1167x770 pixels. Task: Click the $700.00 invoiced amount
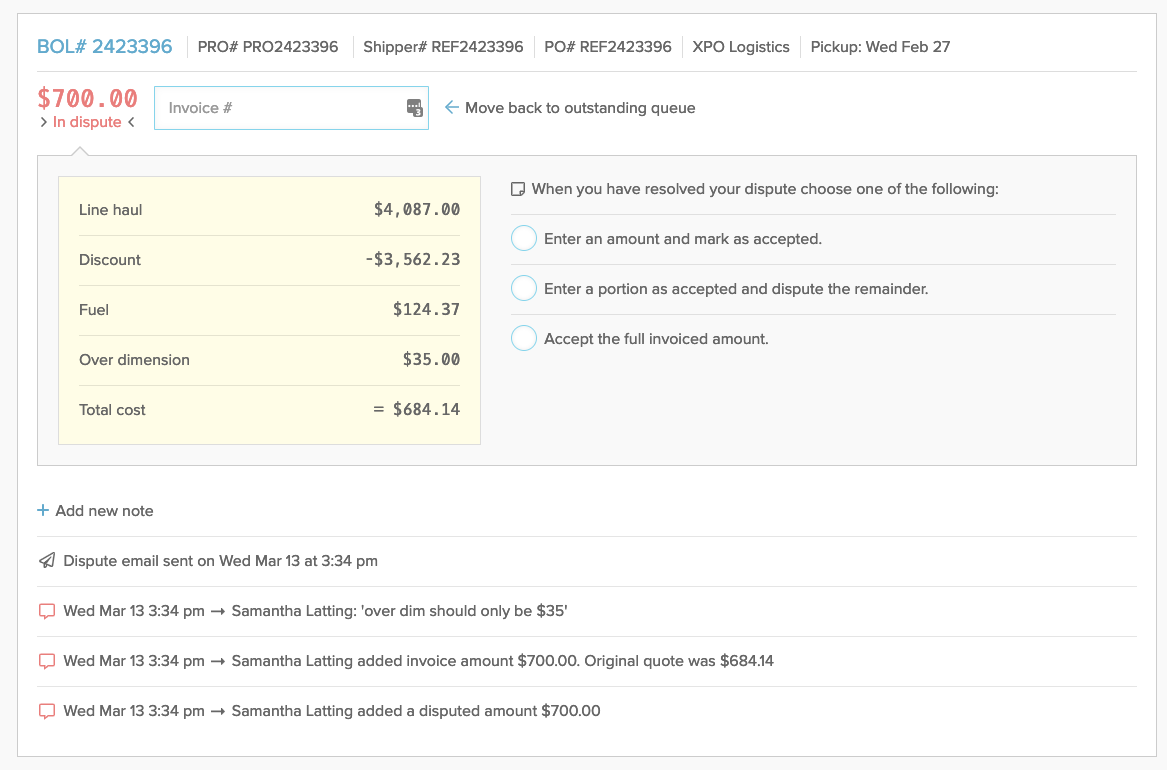87,98
